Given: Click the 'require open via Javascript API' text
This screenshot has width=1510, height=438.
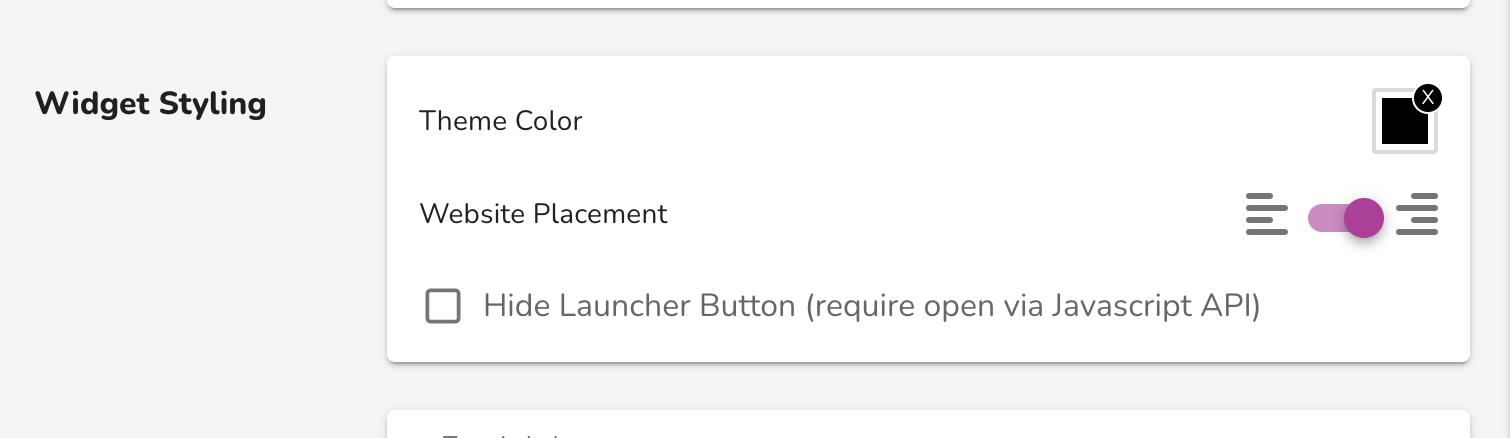Looking at the screenshot, I should click(1034, 306).
